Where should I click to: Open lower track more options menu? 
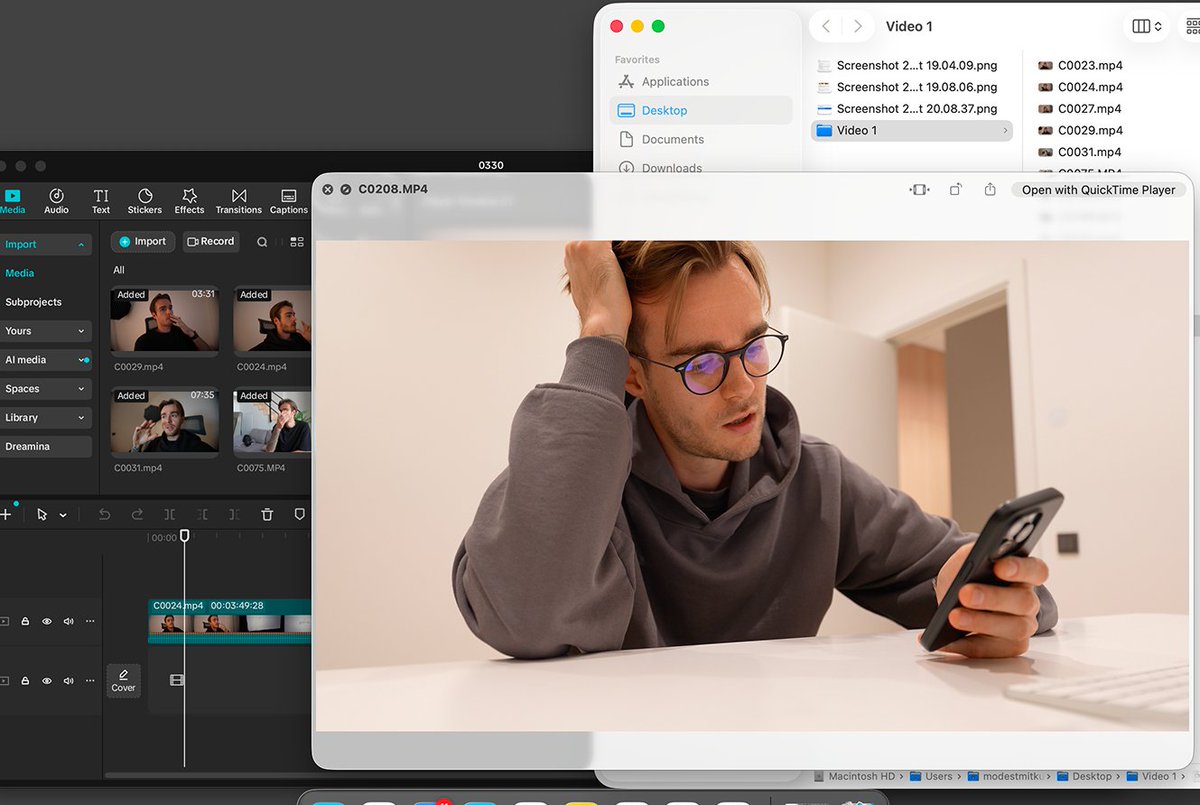pos(90,681)
